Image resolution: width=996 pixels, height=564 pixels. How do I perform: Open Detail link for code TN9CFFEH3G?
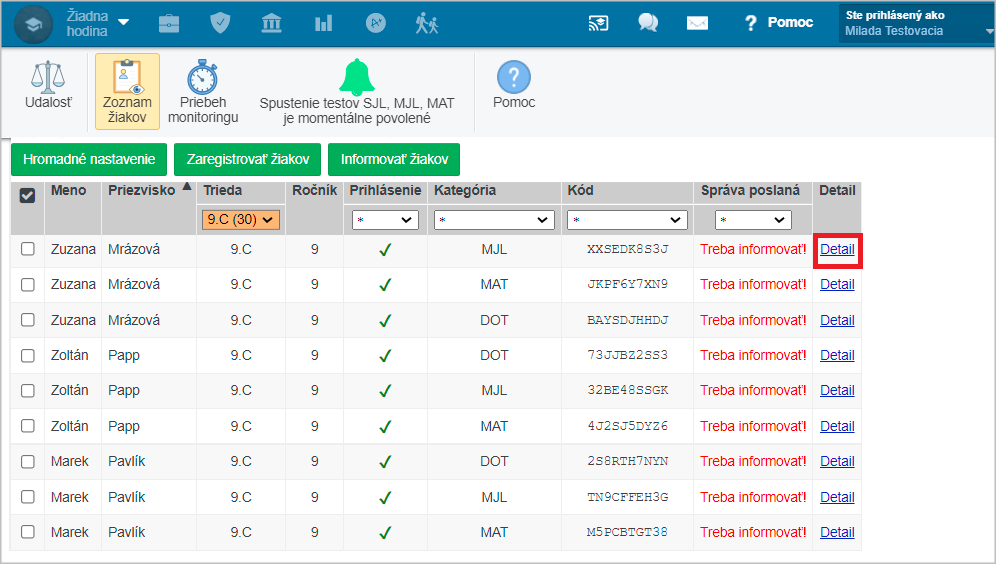[837, 497]
